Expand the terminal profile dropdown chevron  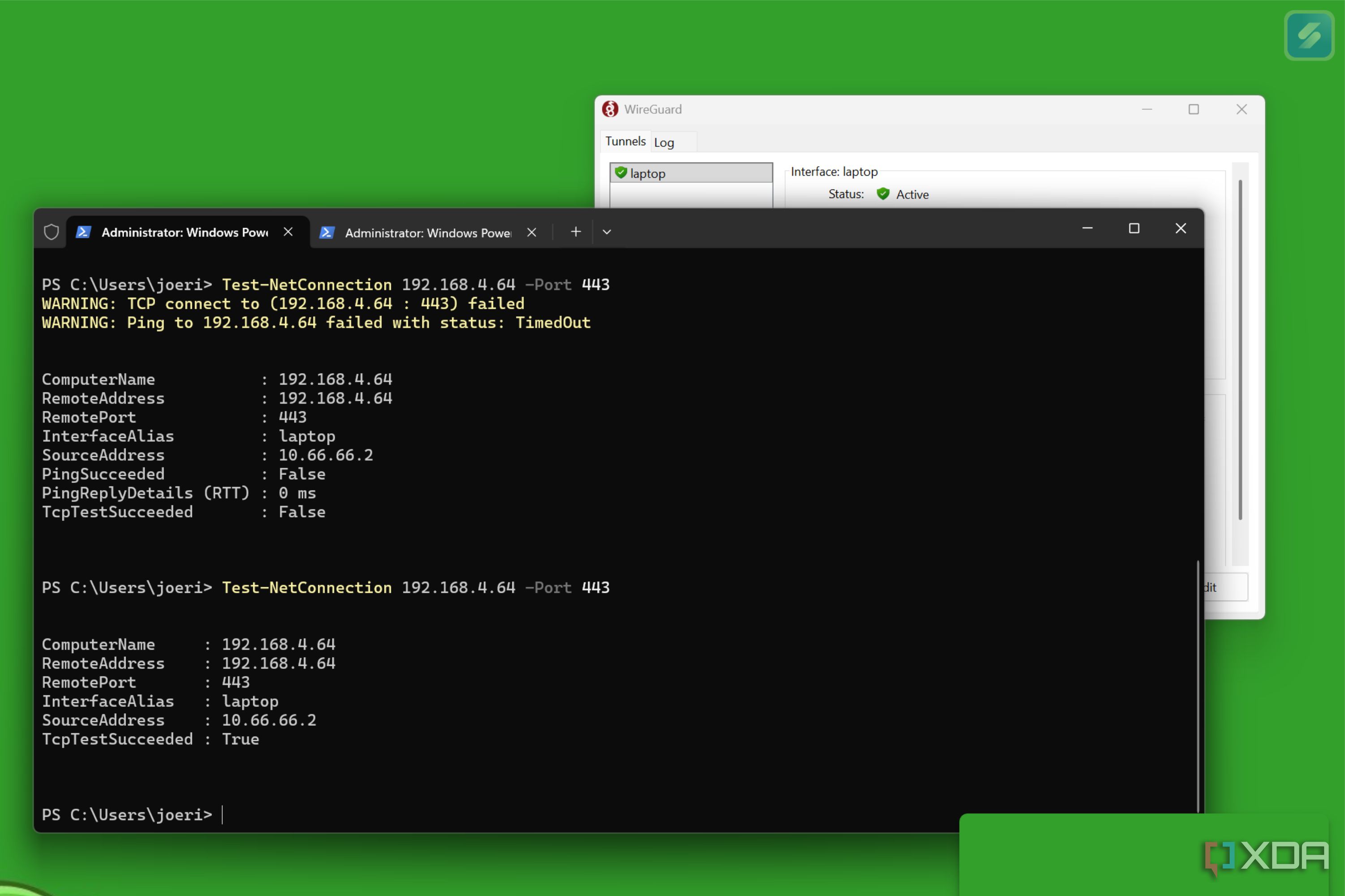(x=607, y=232)
